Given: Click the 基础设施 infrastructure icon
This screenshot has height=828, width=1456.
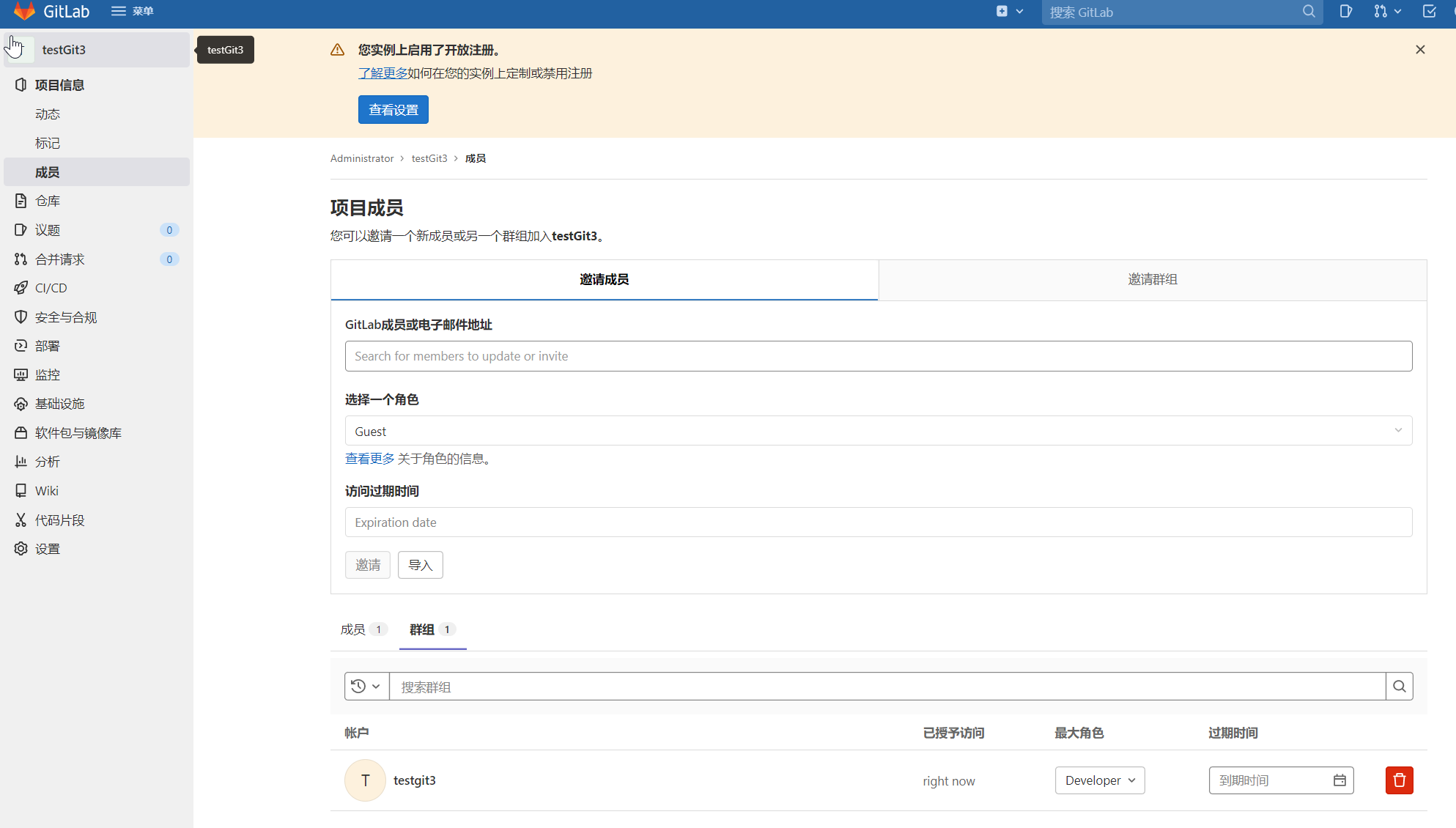Looking at the screenshot, I should pyautogui.click(x=21, y=404).
